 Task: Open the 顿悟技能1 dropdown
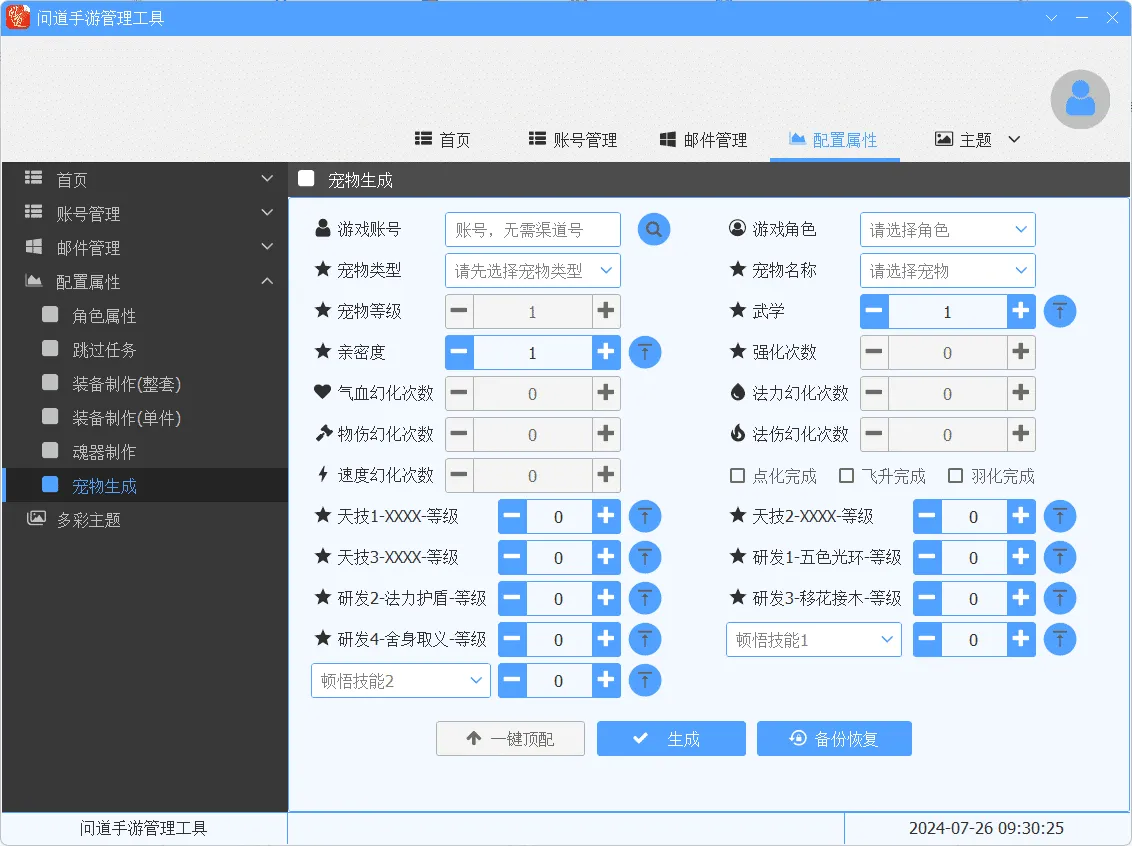[x=814, y=640]
